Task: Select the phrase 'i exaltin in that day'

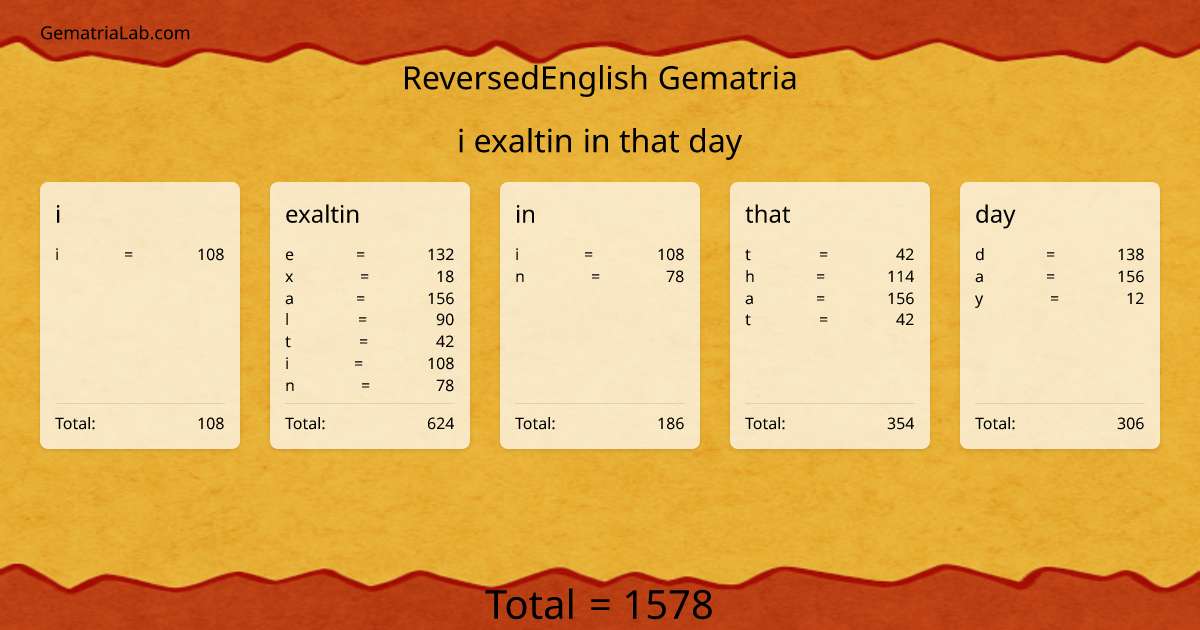Action: pos(599,141)
